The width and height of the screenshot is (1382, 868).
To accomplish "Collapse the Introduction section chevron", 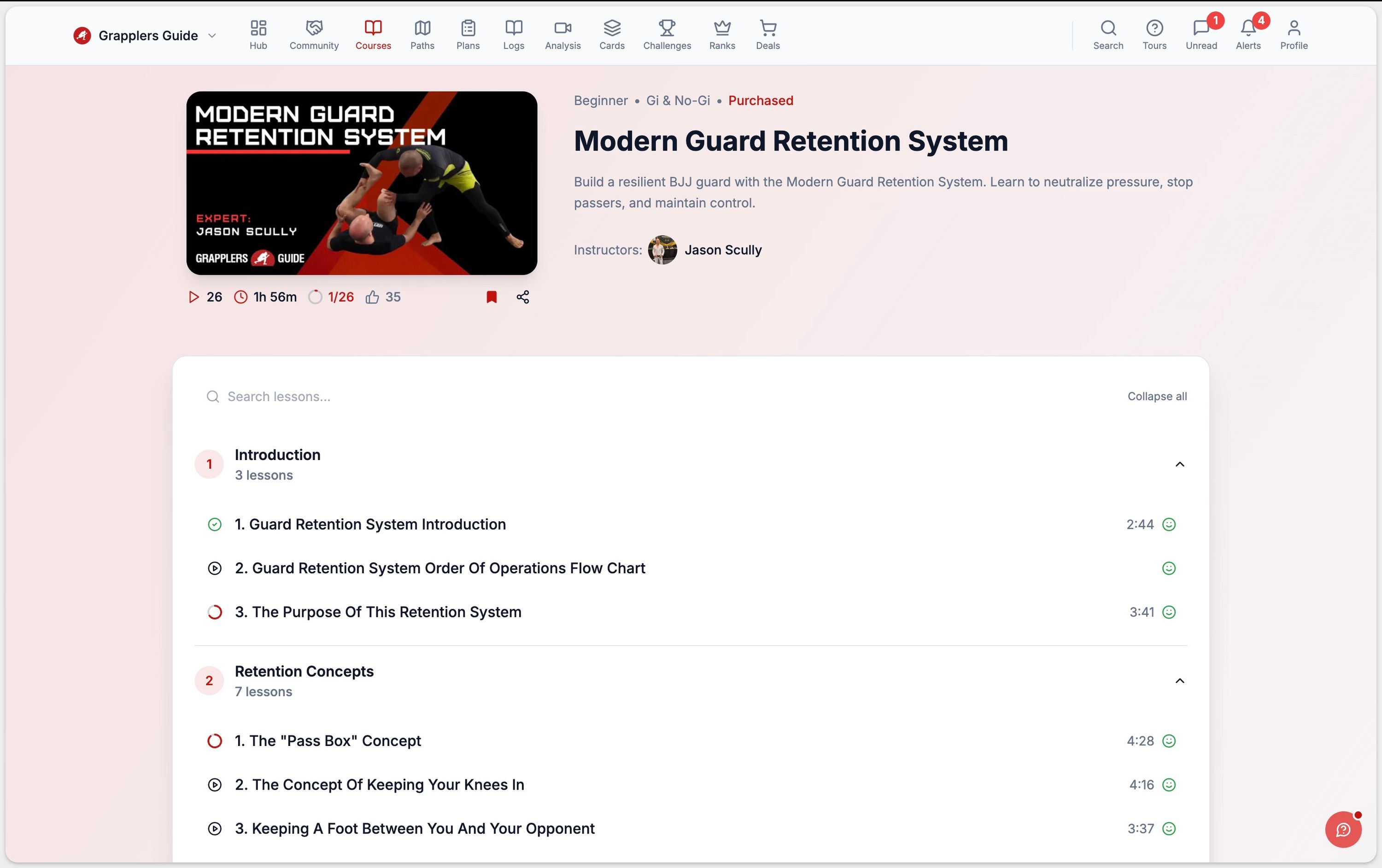I will 1179,464.
